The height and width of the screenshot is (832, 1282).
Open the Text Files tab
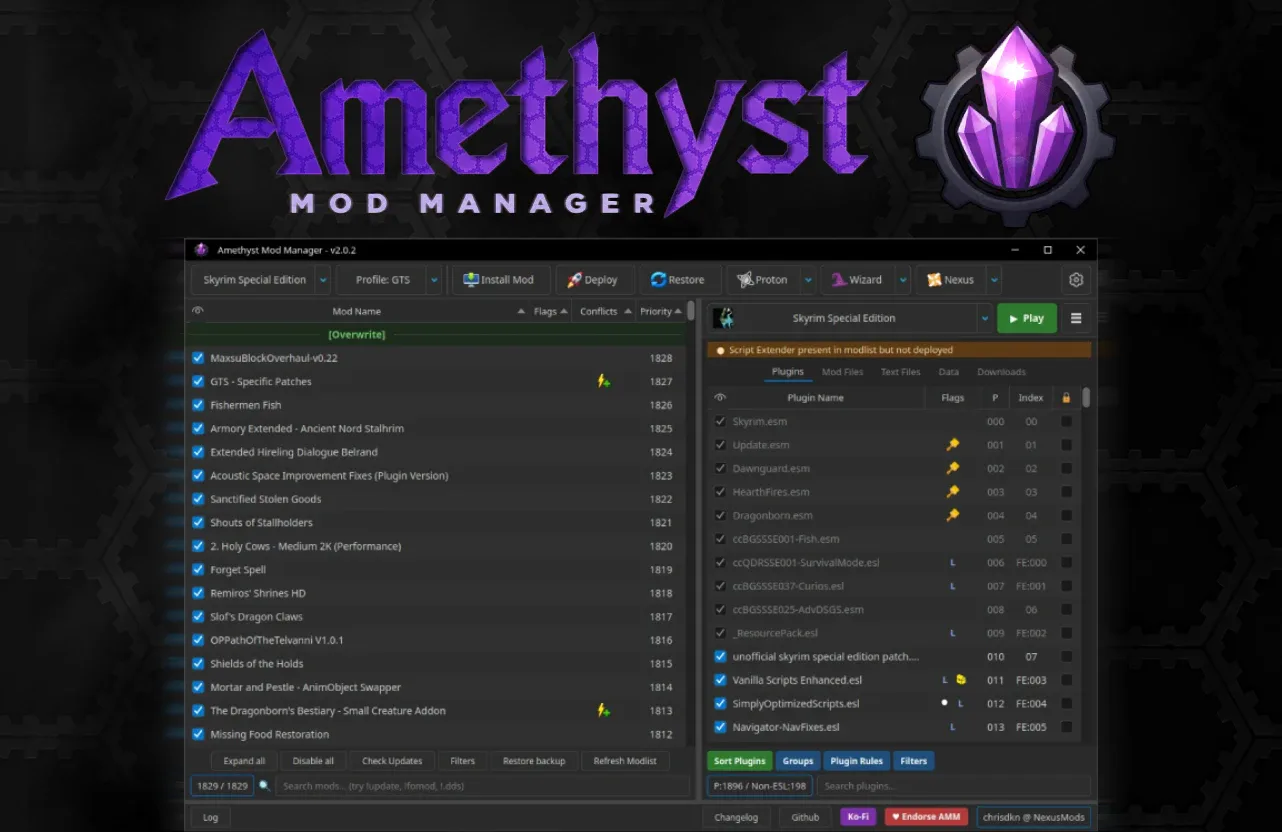[900, 372]
